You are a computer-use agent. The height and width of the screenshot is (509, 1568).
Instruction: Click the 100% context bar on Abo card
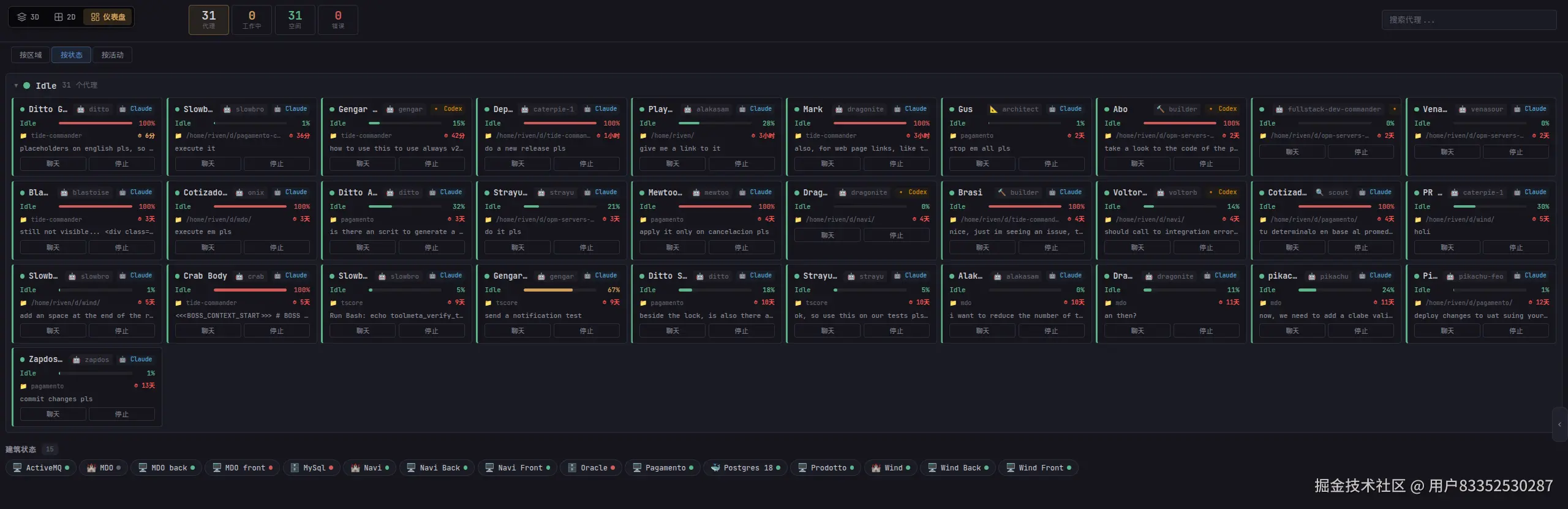tap(1179, 123)
